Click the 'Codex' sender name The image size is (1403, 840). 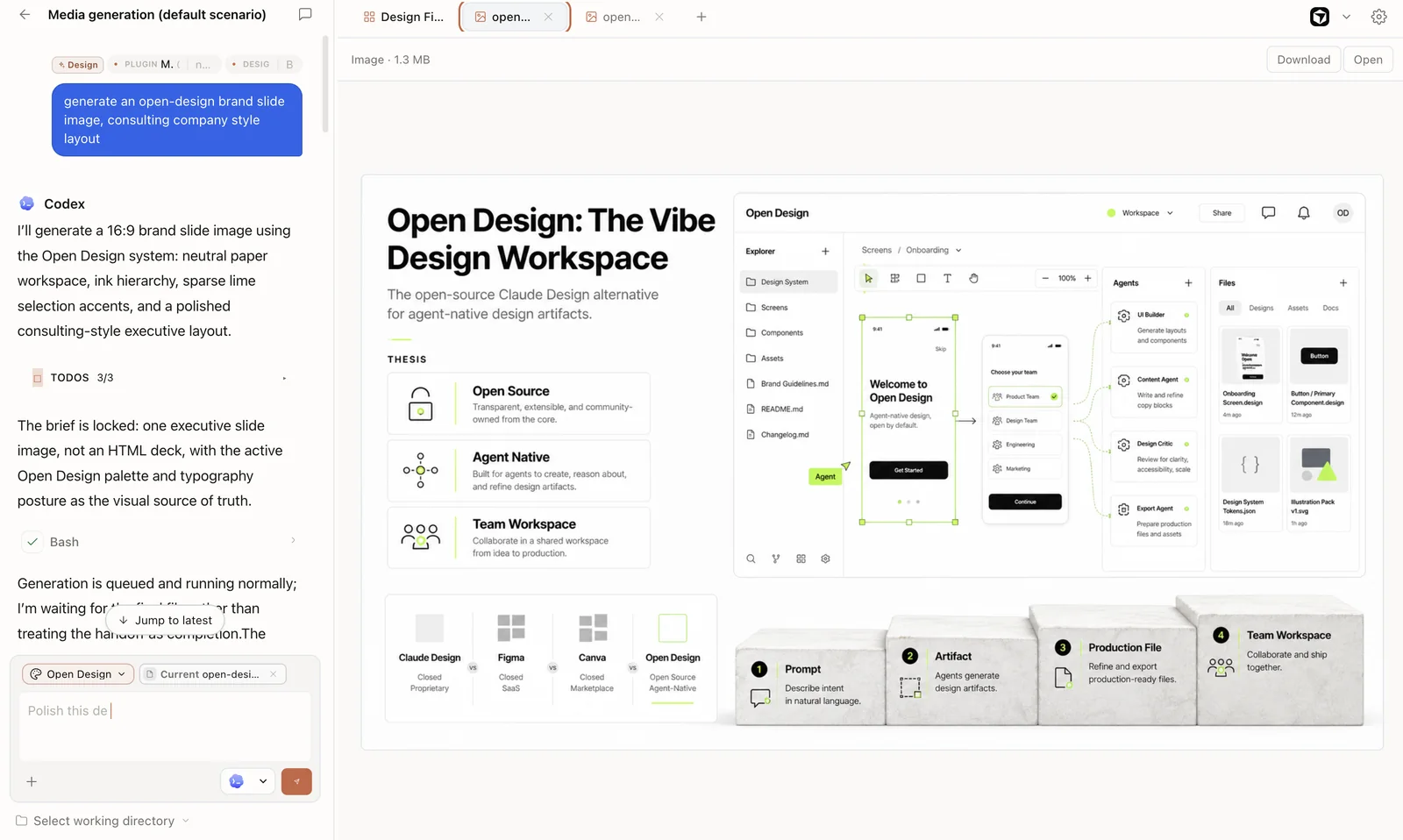[65, 204]
